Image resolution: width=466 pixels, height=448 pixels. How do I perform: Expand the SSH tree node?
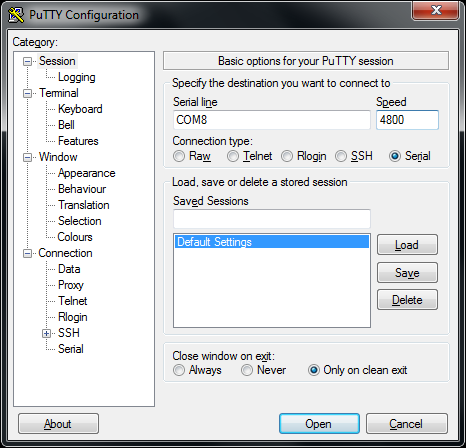(46, 333)
